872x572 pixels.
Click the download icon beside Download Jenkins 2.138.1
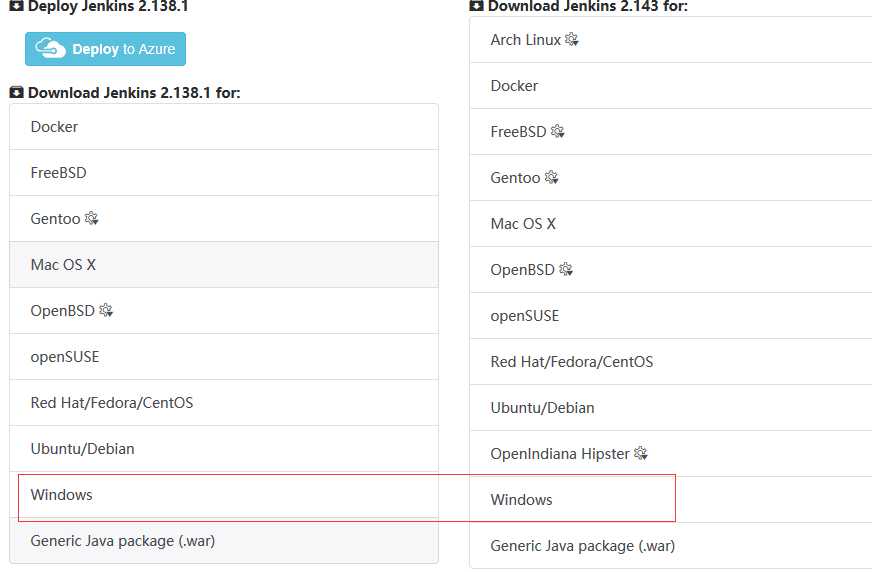click(x=17, y=92)
